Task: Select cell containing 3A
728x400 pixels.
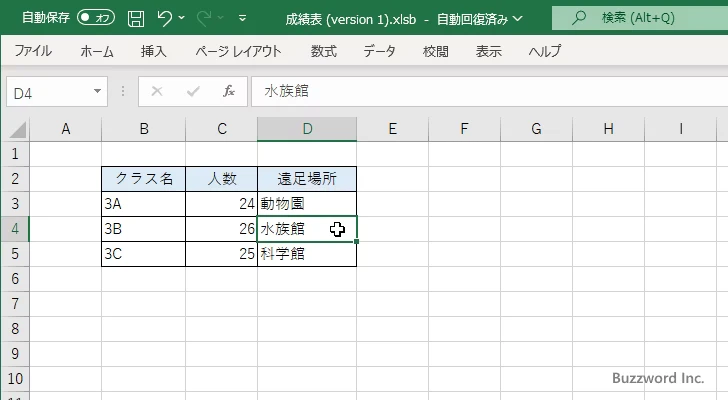Action: coord(143,204)
